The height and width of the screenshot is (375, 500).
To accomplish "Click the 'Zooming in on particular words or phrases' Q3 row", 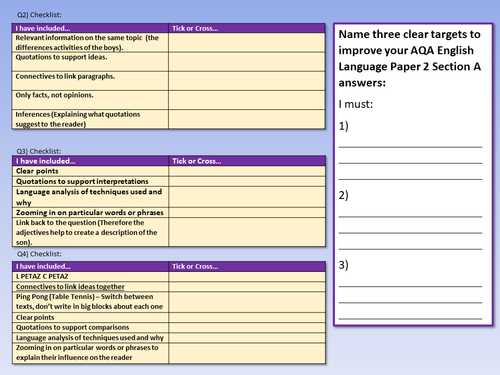I will 169,212.
